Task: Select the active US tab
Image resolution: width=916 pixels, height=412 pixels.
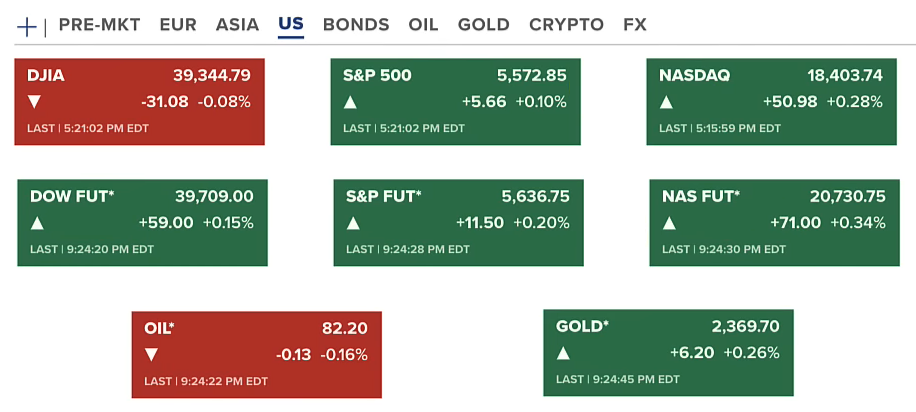Action: tap(291, 25)
